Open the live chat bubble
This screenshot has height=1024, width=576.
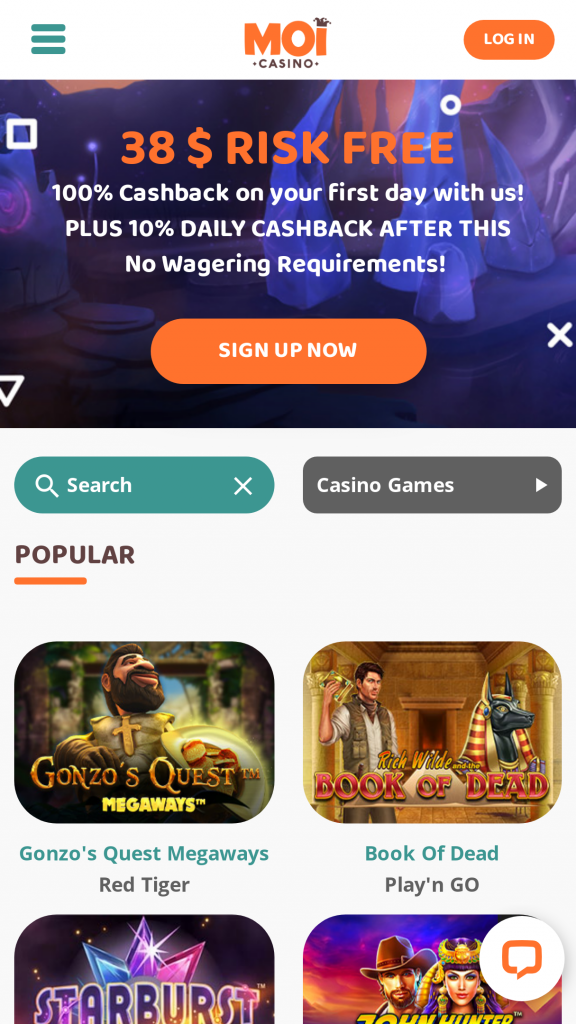pos(521,958)
